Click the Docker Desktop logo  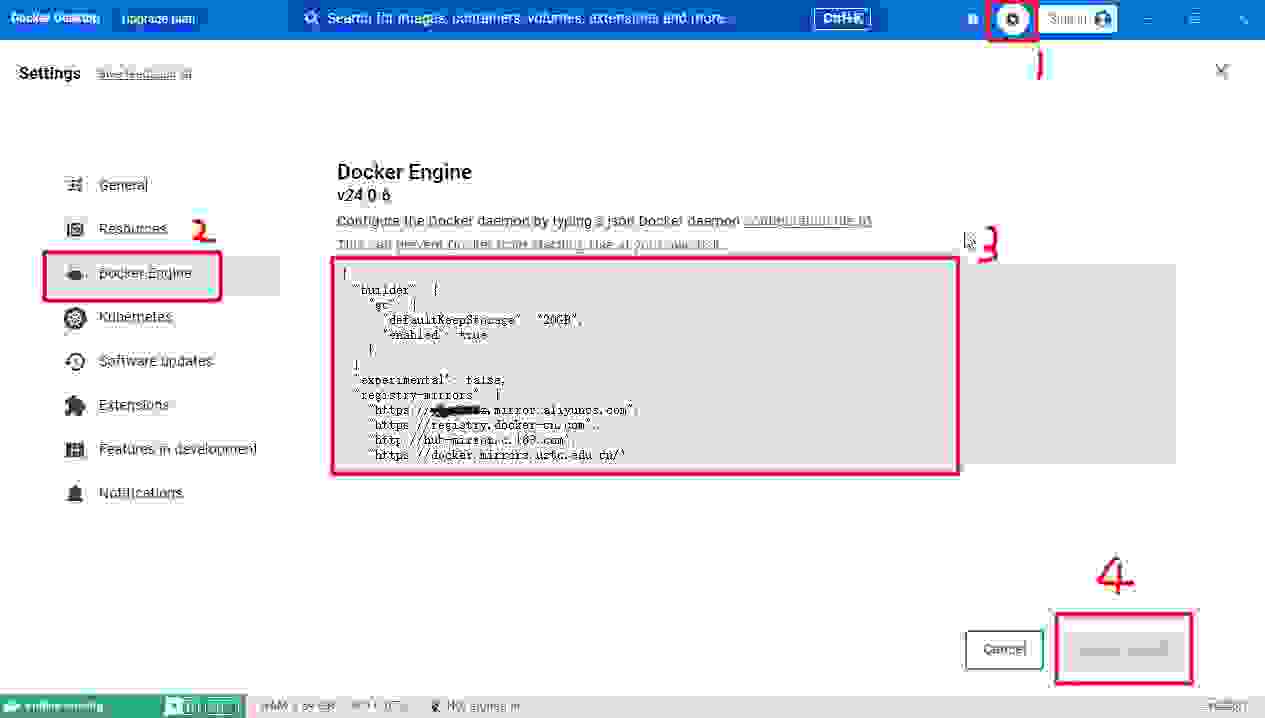pyautogui.click(x=54, y=19)
